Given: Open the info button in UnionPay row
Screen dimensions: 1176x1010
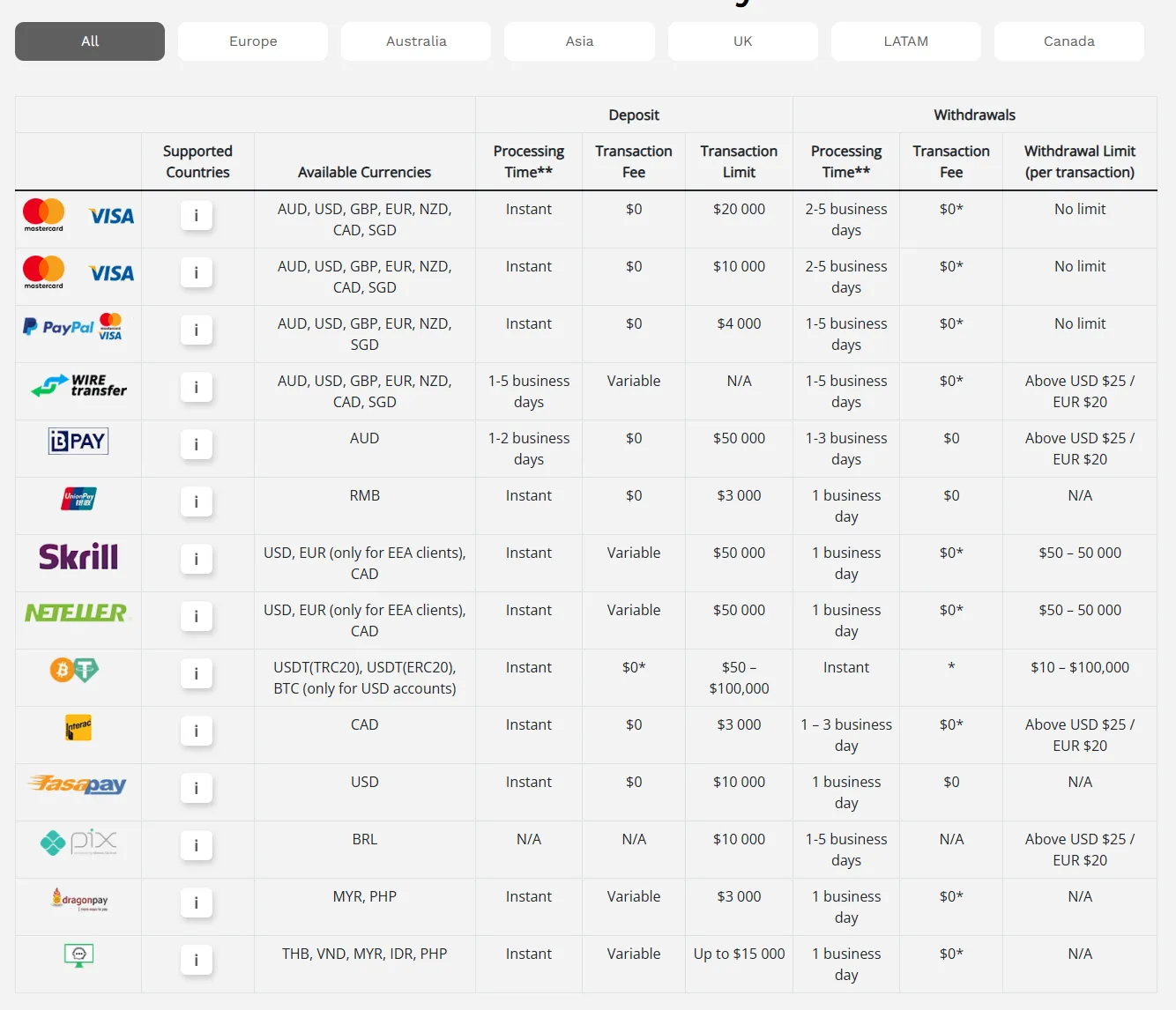Looking at the screenshot, I should (197, 502).
